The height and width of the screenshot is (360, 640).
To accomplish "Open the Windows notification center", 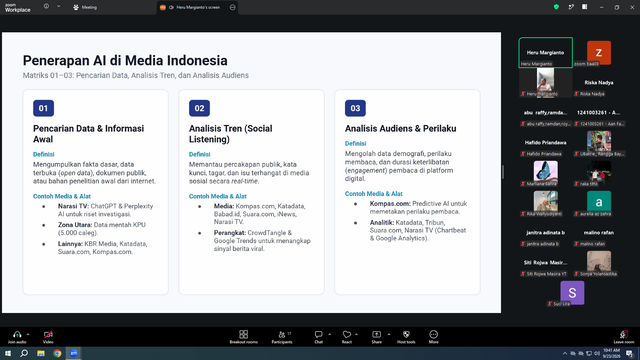I will pos(630,353).
